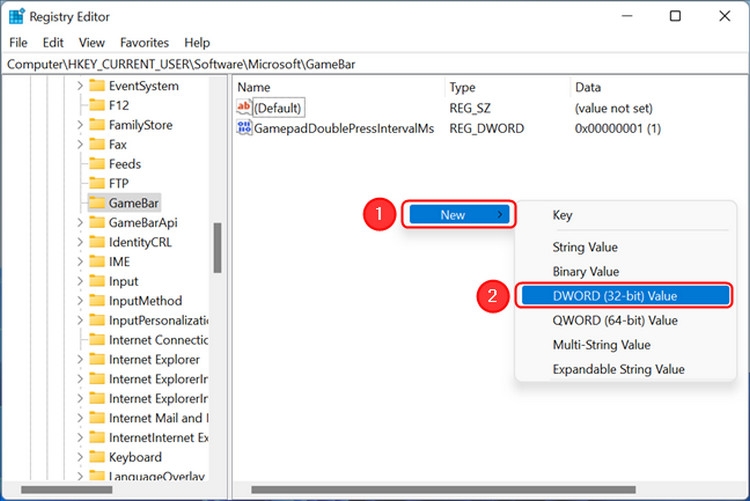
Task: Click the registry address path bar
Action: 375,64
